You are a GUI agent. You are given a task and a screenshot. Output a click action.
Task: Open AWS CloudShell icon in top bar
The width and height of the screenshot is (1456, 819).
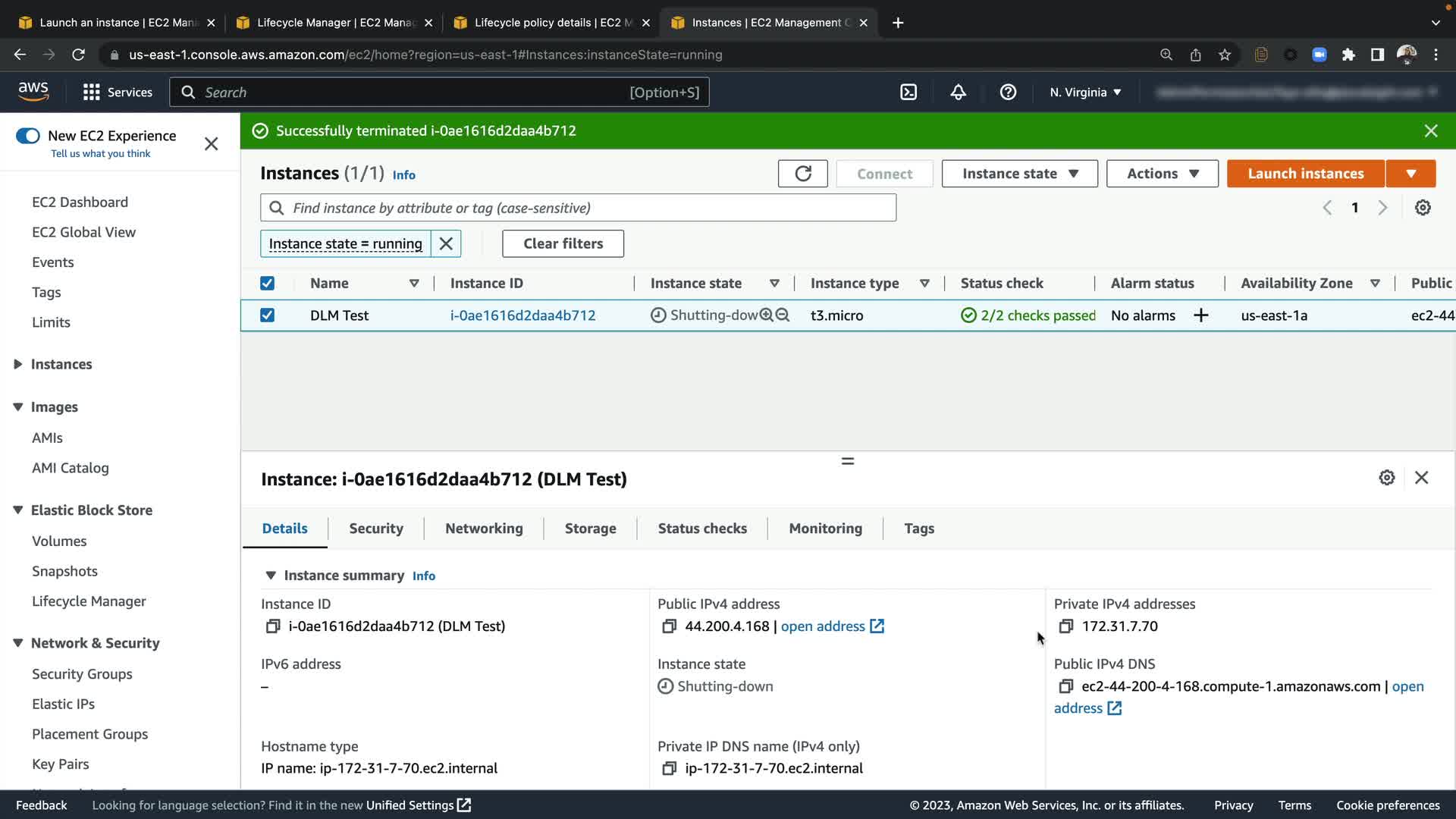coord(908,93)
